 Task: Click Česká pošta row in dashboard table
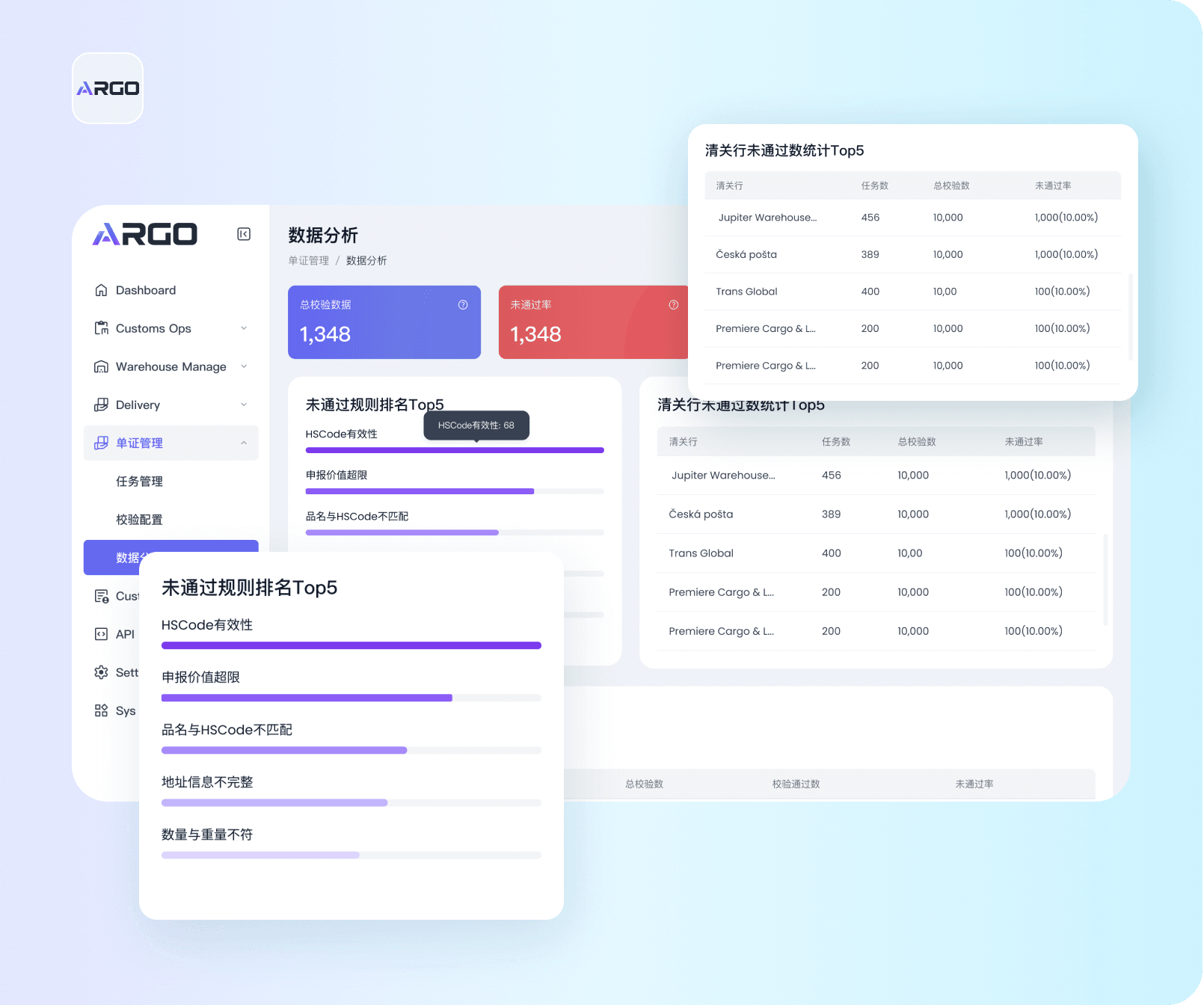click(876, 514)
